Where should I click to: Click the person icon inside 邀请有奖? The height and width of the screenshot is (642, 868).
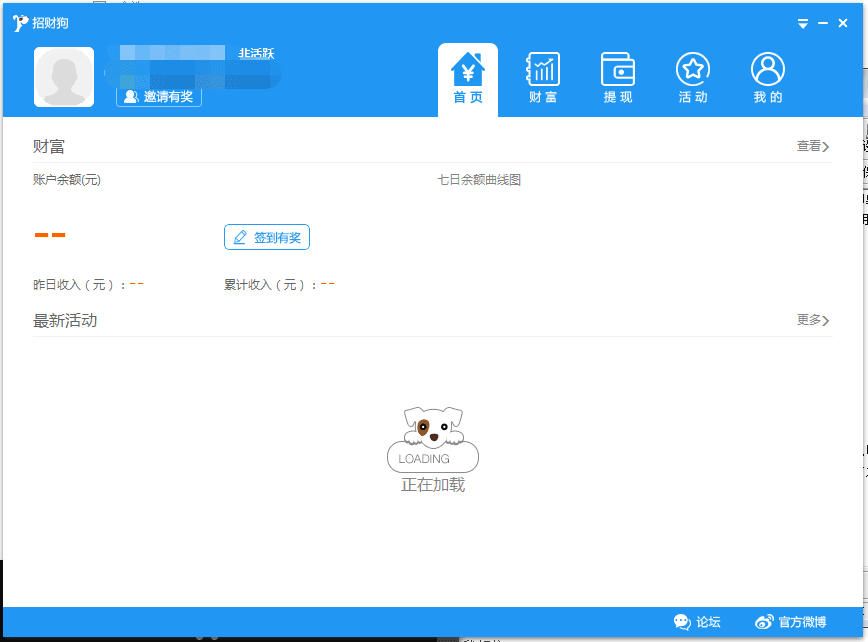click(x=129, y=97)
